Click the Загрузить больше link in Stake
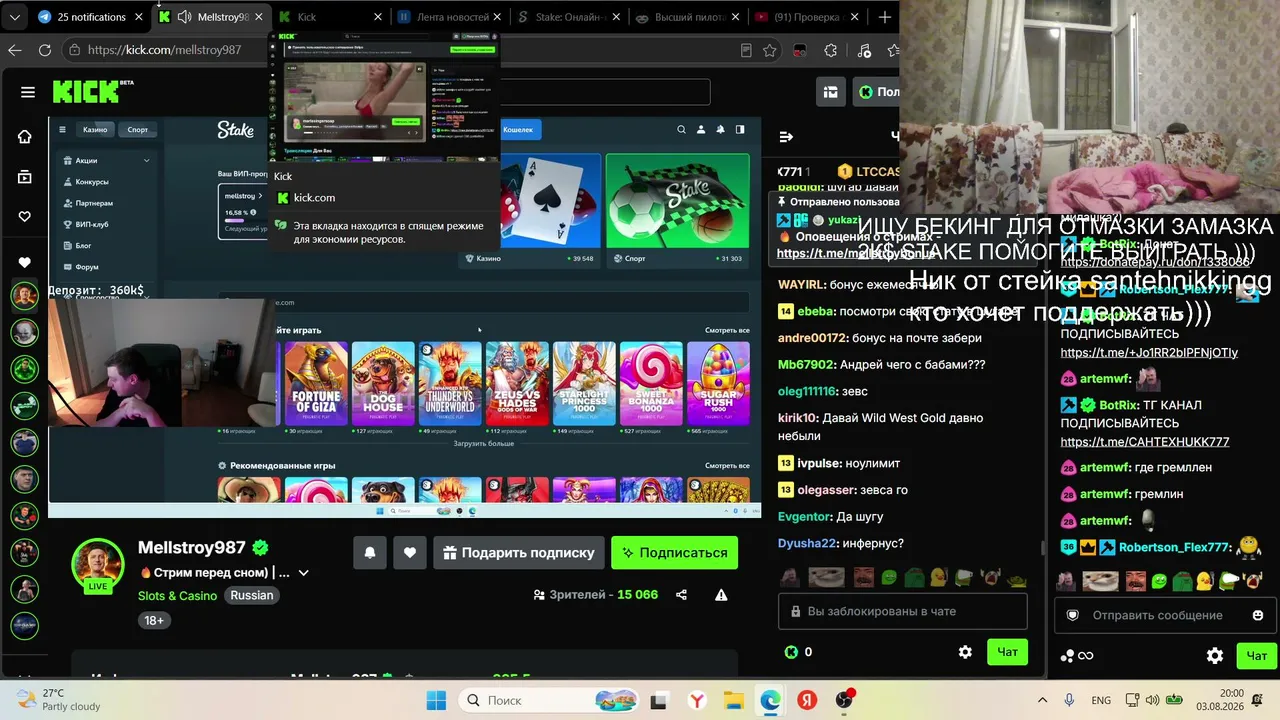This screenshot has height=720, width=1280. coord(484,443)
